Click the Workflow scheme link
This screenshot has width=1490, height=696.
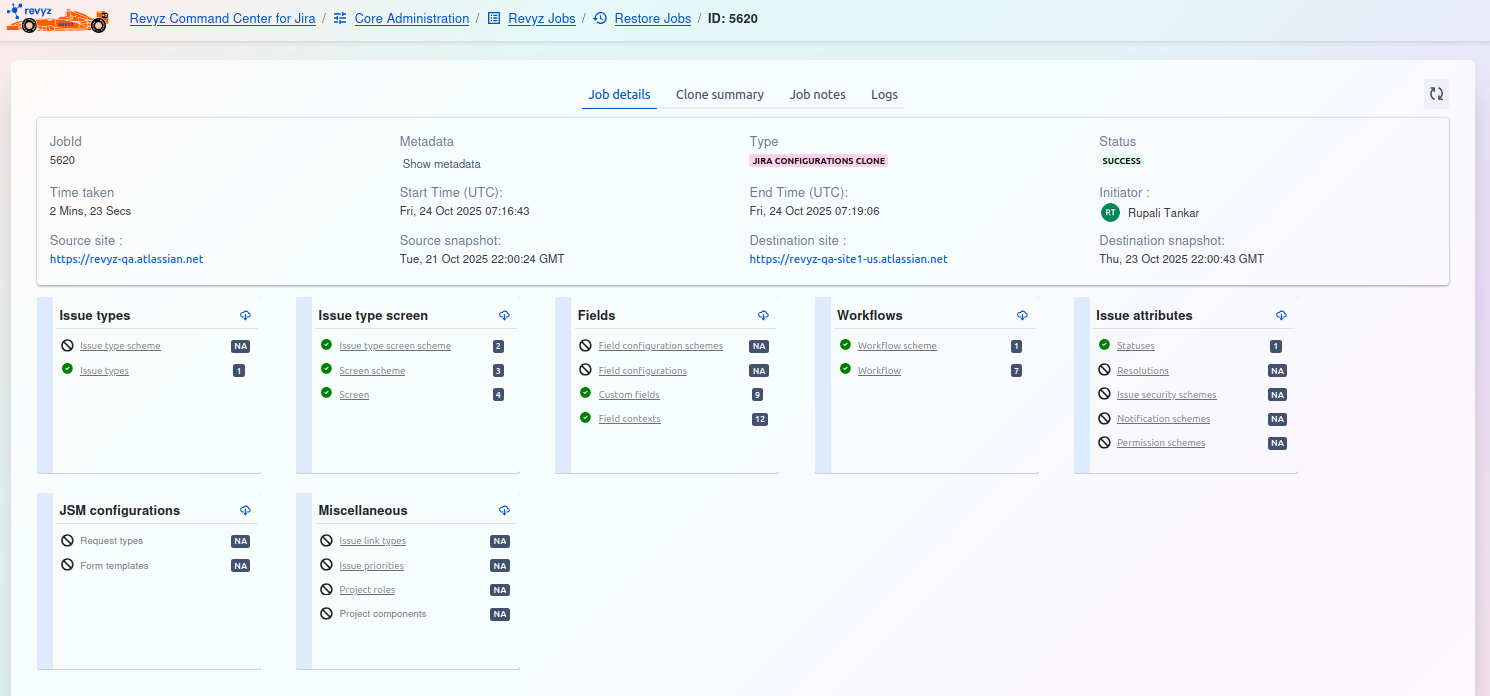point(897,346)
